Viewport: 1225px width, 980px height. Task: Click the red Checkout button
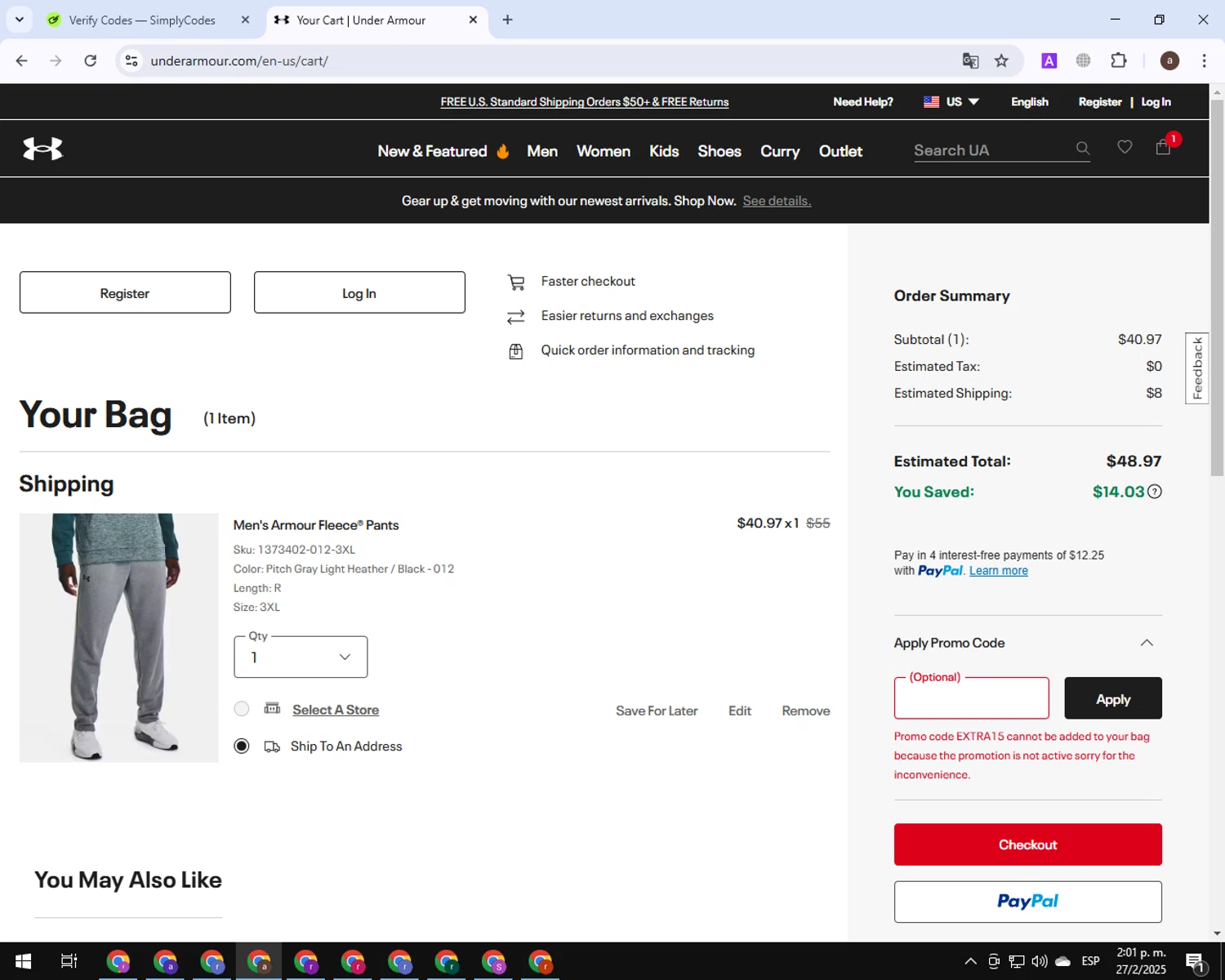[x=1027, y=844]
